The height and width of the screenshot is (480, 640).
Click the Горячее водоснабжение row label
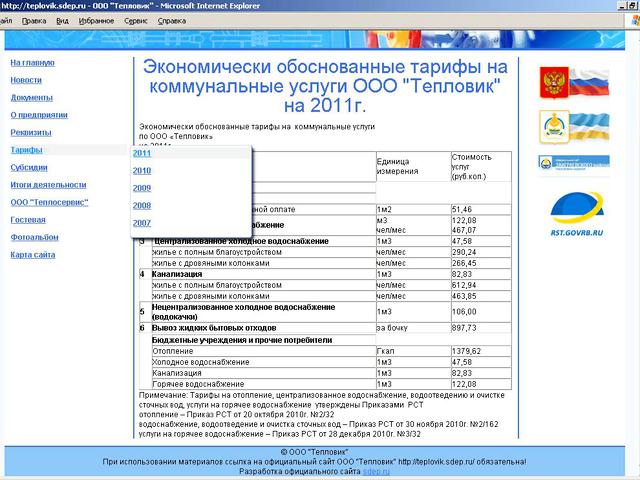pyautogui.click(x=198, y=384)
